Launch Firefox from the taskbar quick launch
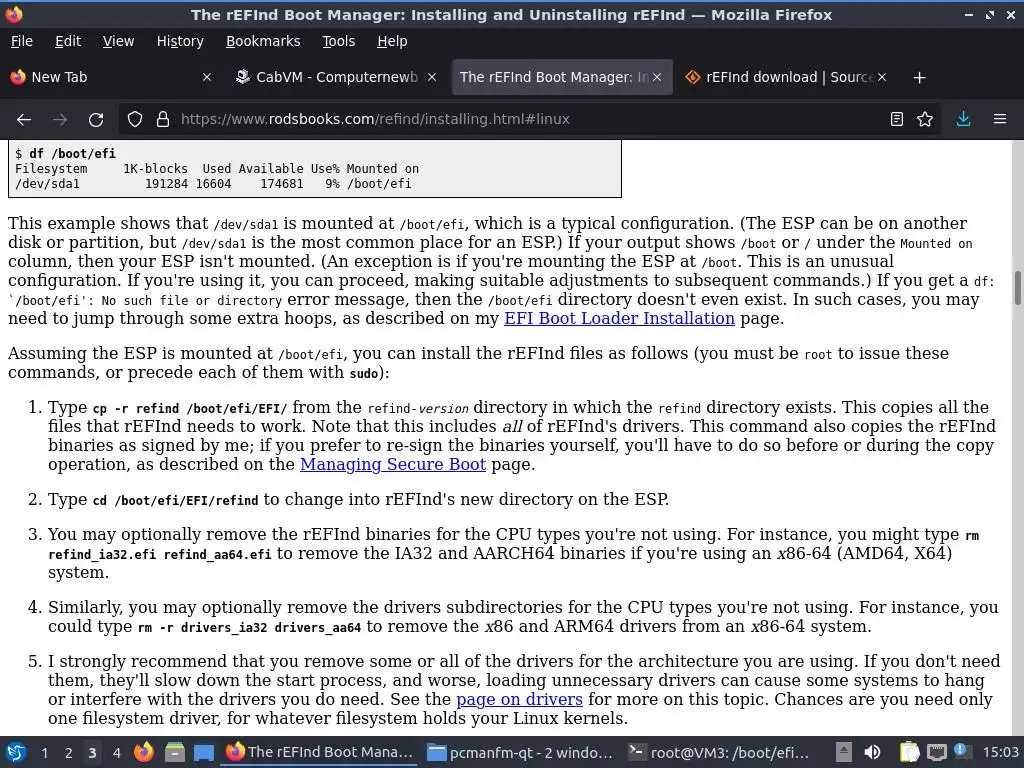 (144, 752)
